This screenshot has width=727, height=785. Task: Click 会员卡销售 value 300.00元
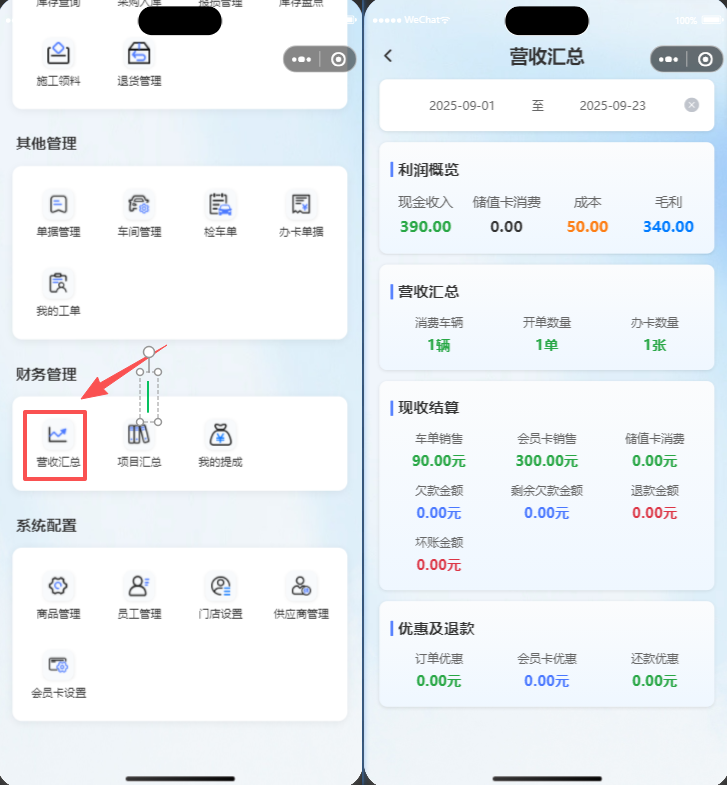547,461
